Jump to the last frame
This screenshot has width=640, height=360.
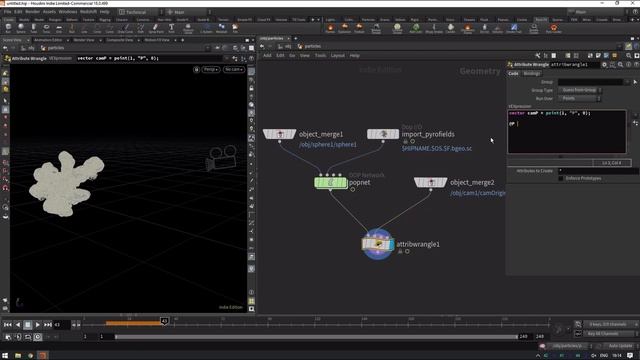[x=48, y=325]
